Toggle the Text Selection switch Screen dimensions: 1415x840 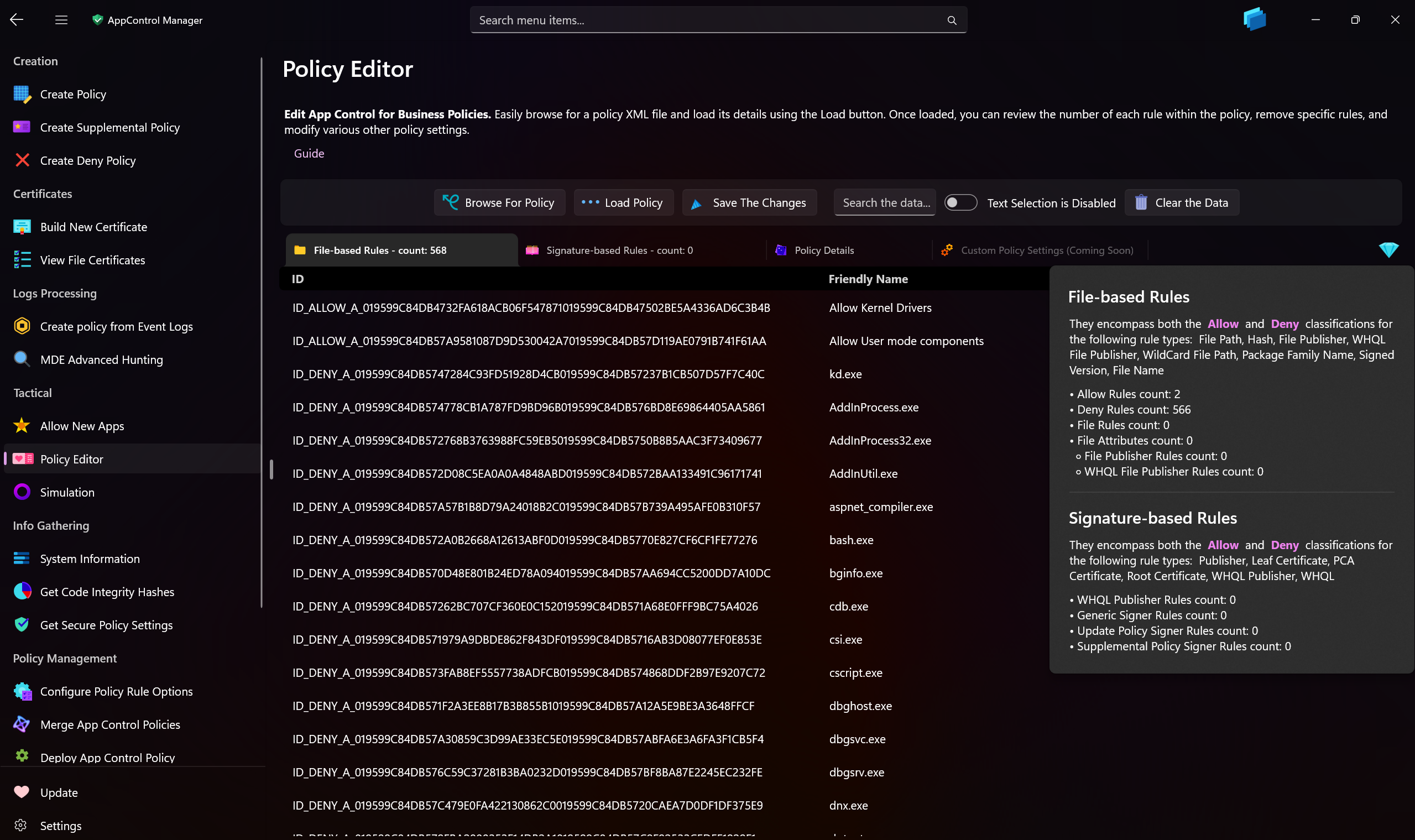coord(960,202)
